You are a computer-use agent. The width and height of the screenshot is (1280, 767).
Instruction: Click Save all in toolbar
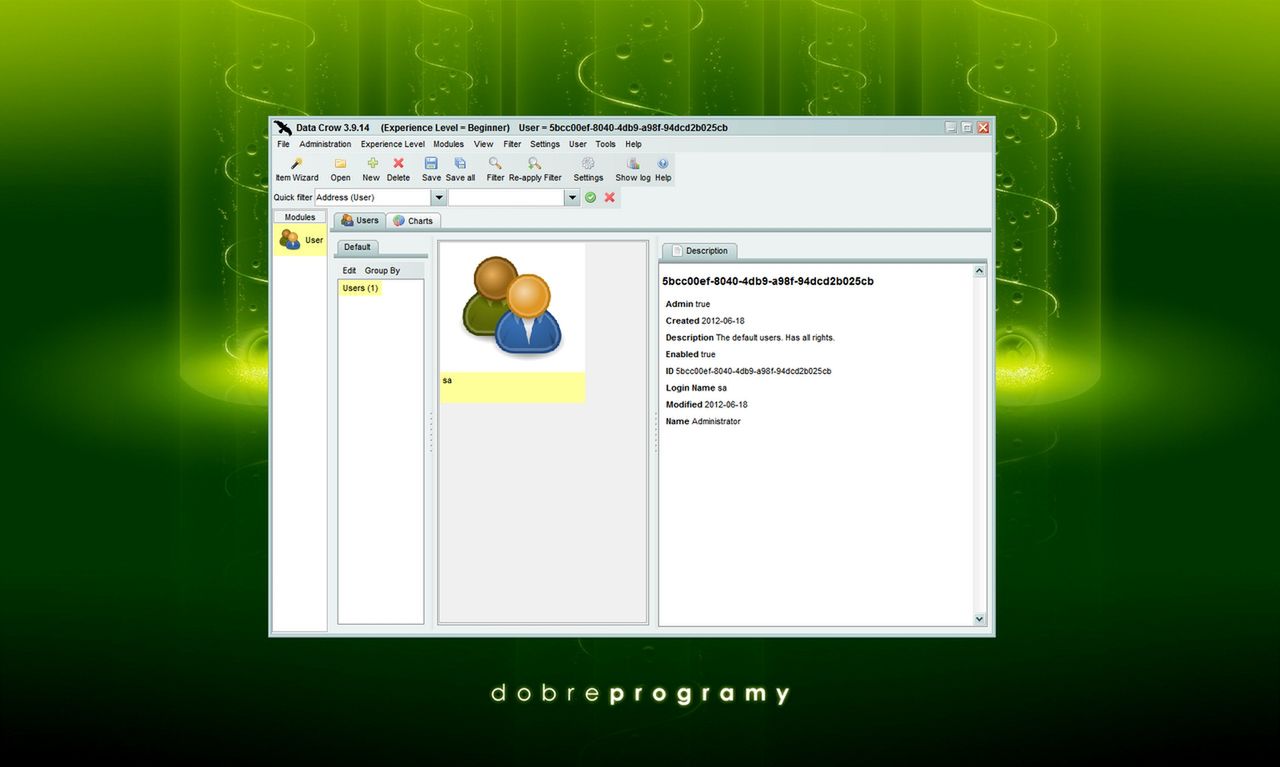460,169
